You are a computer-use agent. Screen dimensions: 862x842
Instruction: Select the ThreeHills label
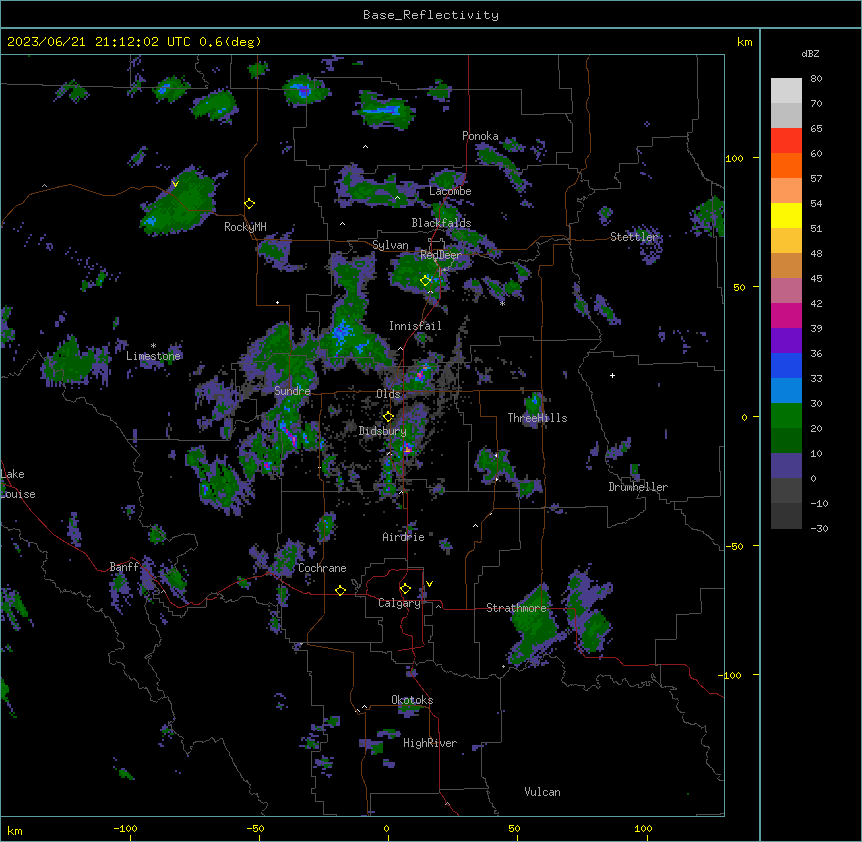click(x=537, y=418)
